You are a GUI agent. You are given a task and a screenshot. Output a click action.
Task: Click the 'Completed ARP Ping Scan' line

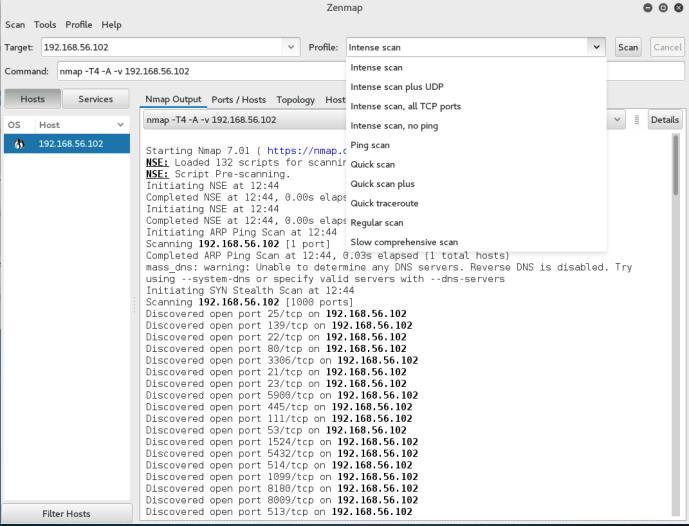click(327, 255)
